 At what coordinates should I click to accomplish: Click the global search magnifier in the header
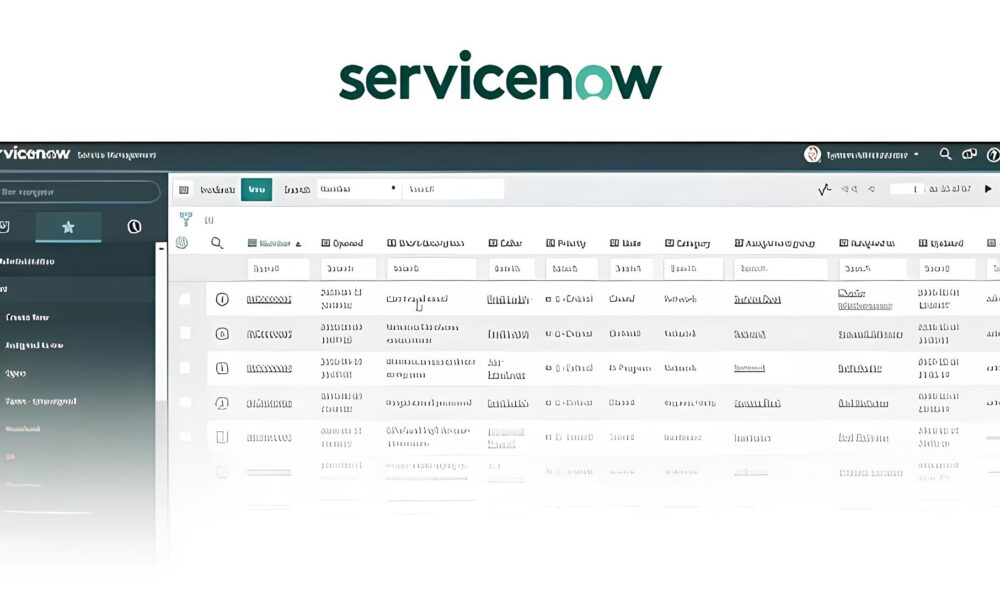[x=945, y=154]
